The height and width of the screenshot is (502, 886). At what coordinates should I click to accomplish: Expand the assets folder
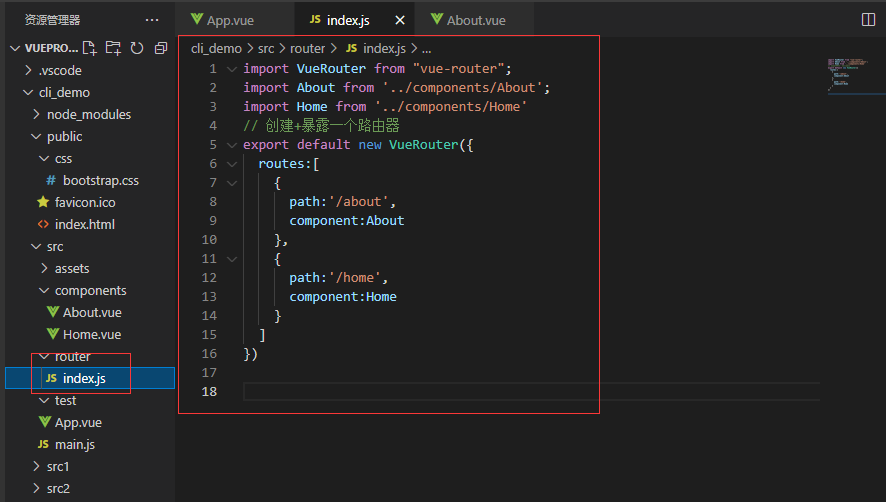coord(44,269)
